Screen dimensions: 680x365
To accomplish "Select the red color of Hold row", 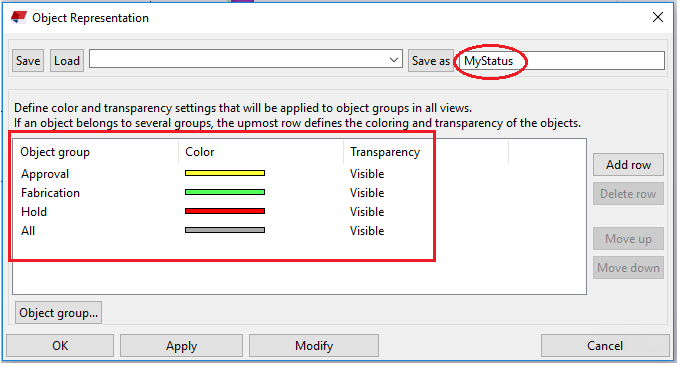I will coord(225,211).
